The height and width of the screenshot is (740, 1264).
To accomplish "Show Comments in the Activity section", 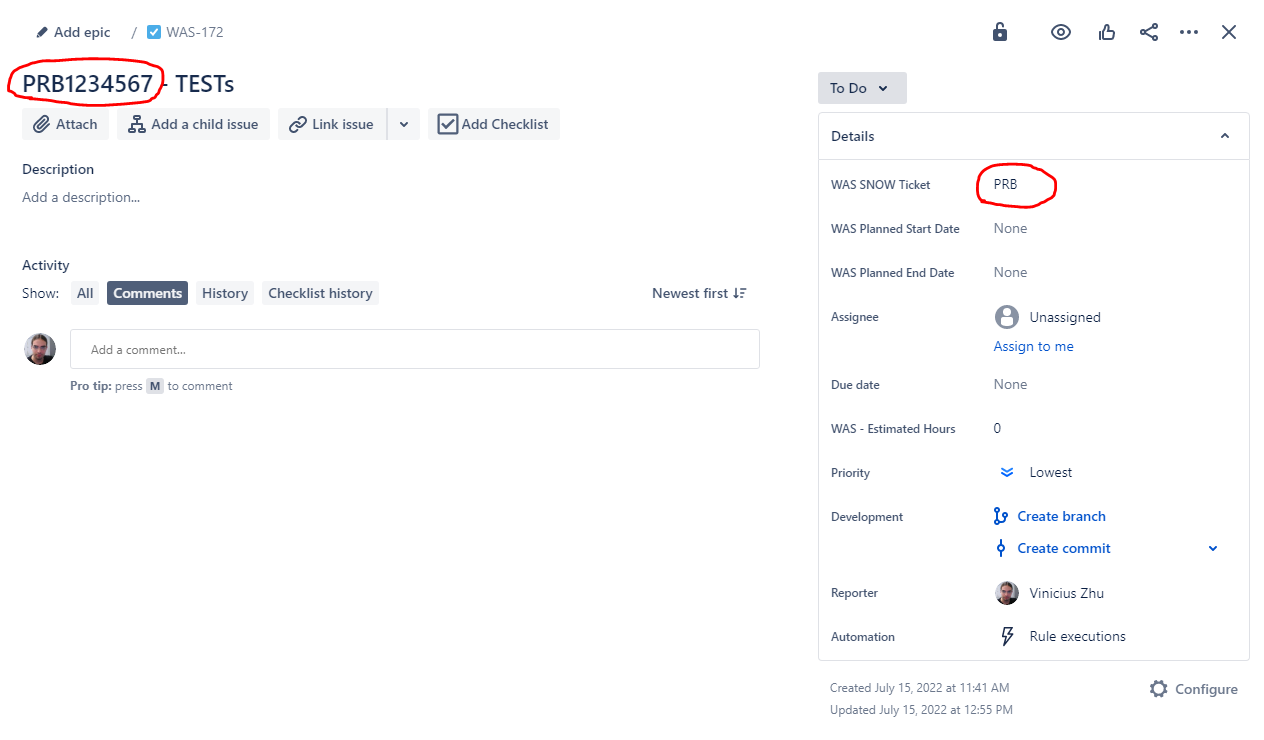I will click(x=147, y=292).
